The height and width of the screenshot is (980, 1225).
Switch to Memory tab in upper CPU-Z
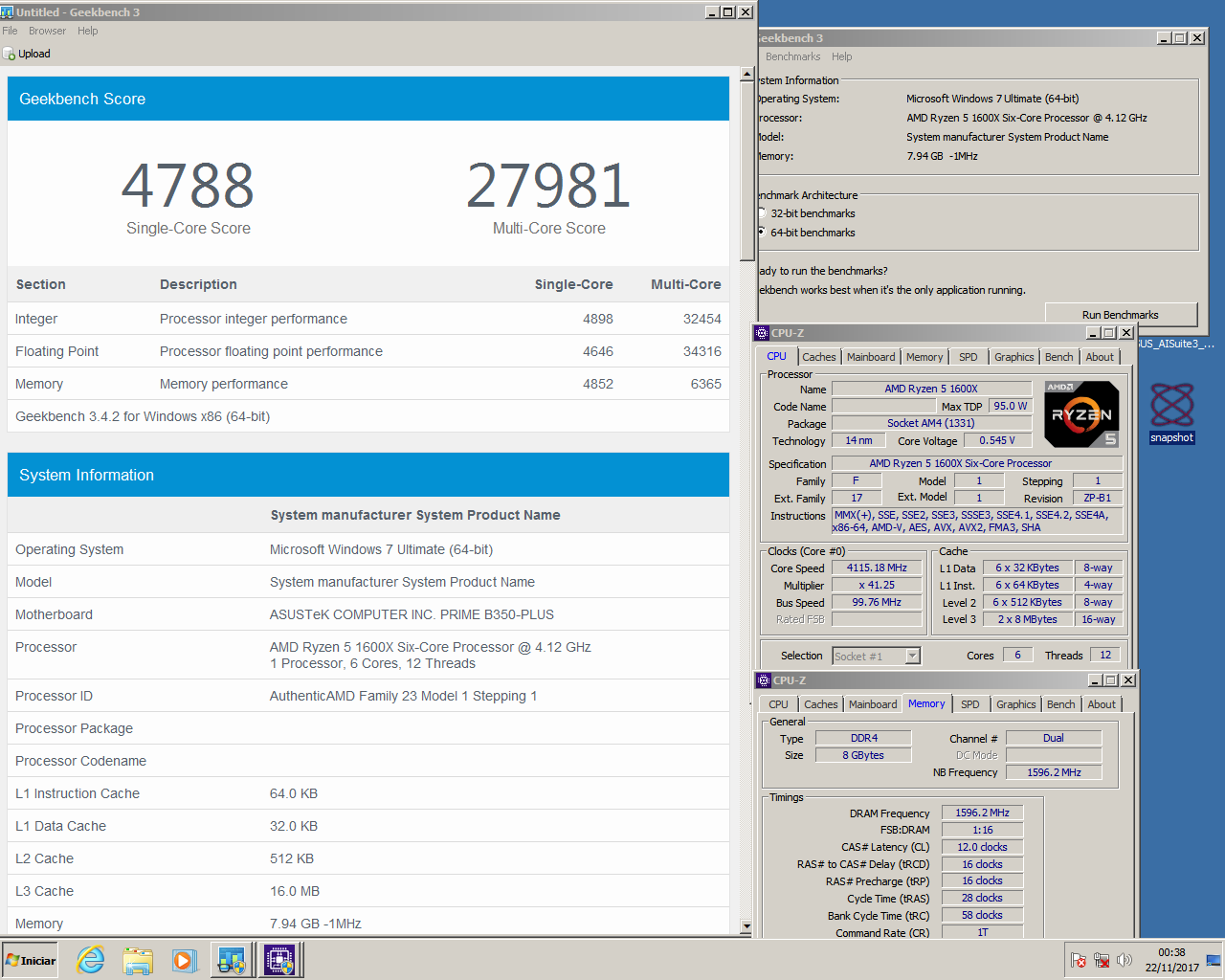(x=924, y=357)
